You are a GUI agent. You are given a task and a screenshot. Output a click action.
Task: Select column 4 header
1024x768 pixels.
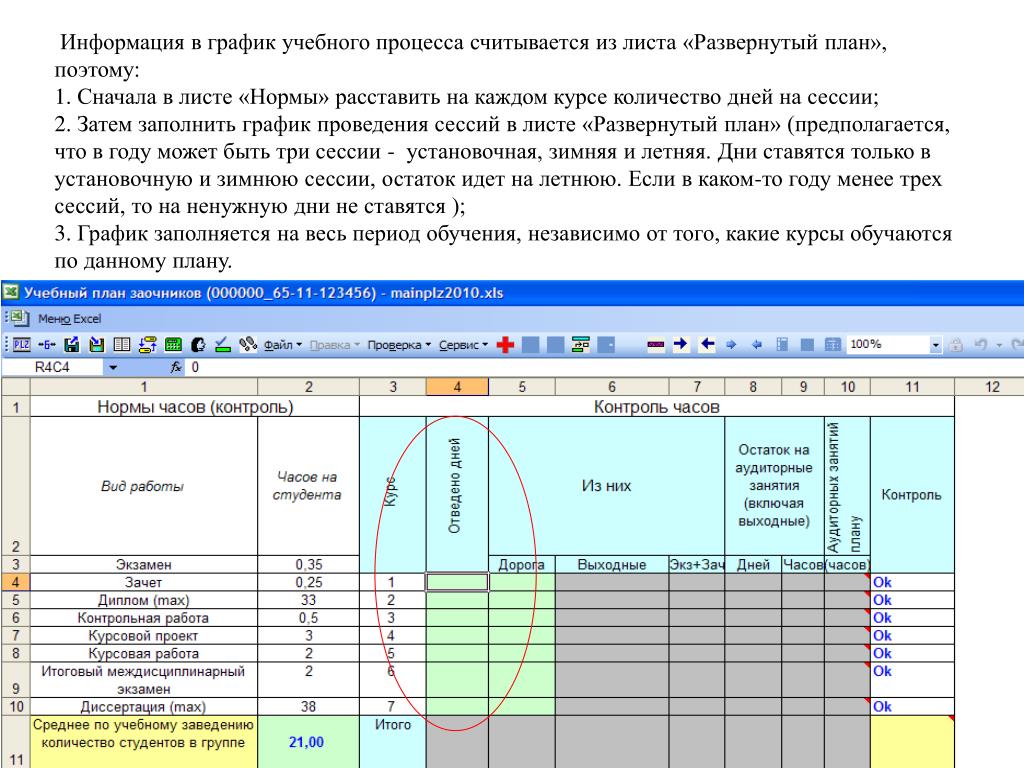pos(457,387)
